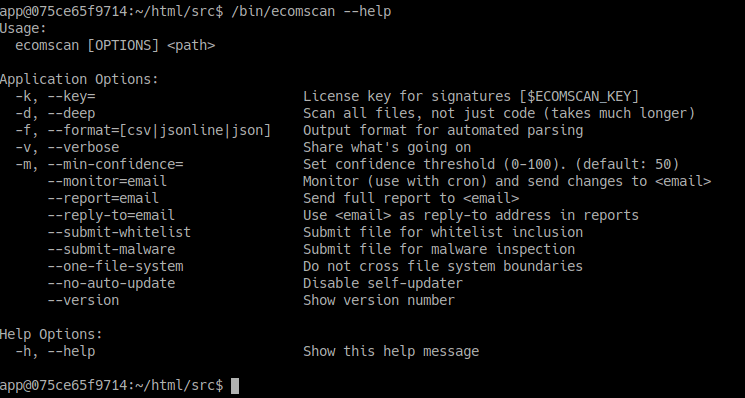Click the --submit-malware option

pyautogui.click(x=111, y=250)
